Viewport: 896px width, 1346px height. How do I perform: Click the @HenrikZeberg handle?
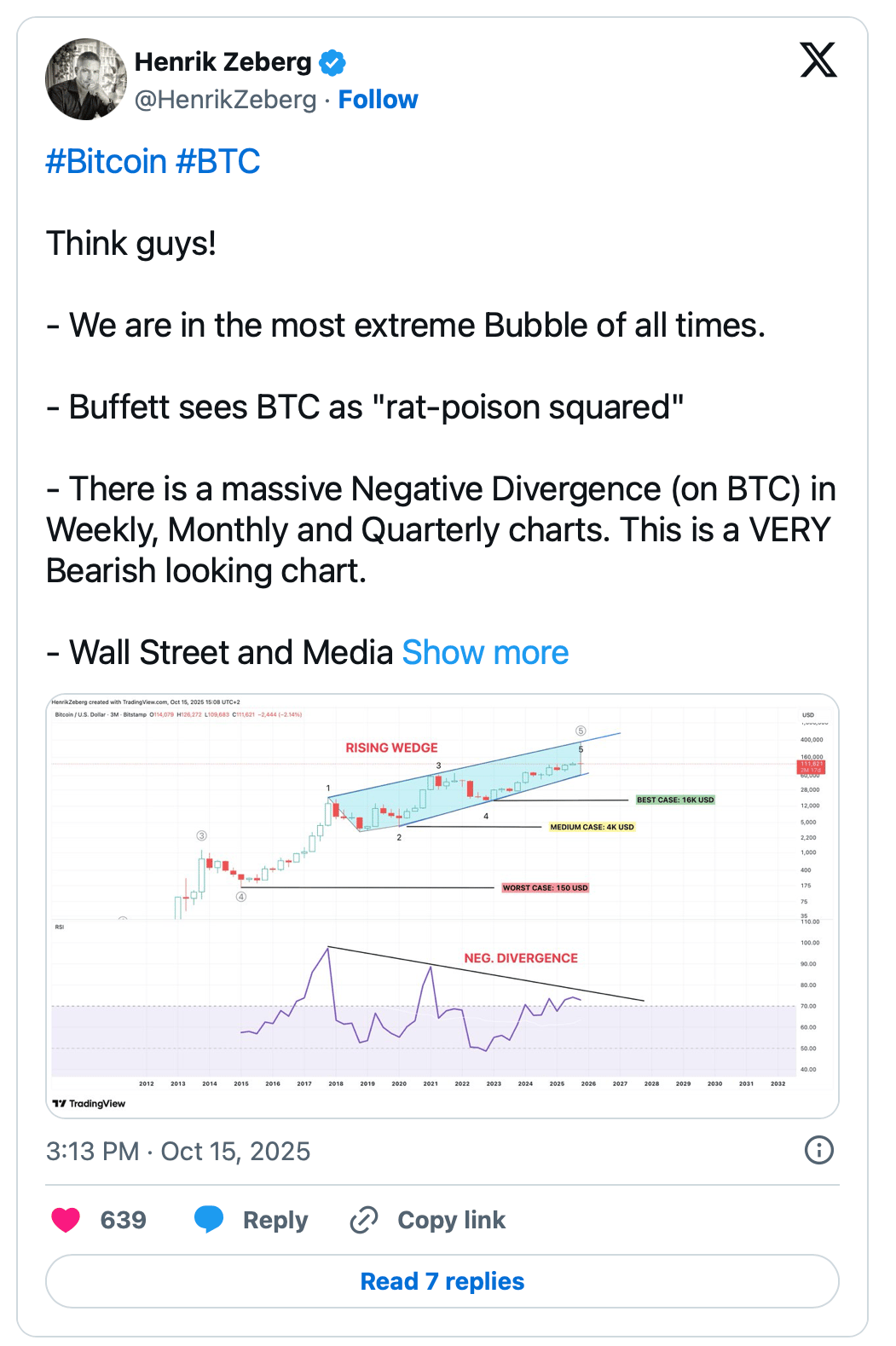click(225, 100)
